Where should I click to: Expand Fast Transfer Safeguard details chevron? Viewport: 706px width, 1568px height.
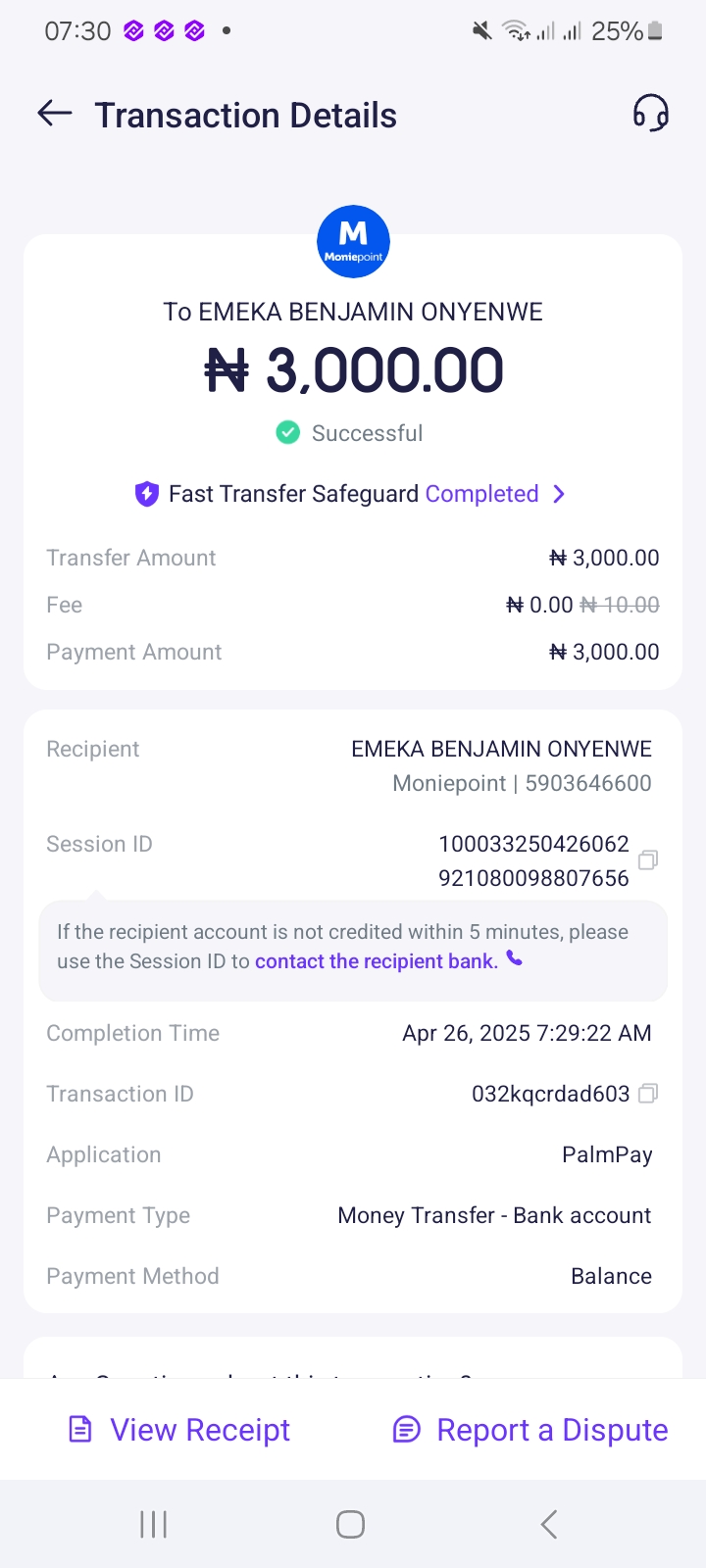559,494
